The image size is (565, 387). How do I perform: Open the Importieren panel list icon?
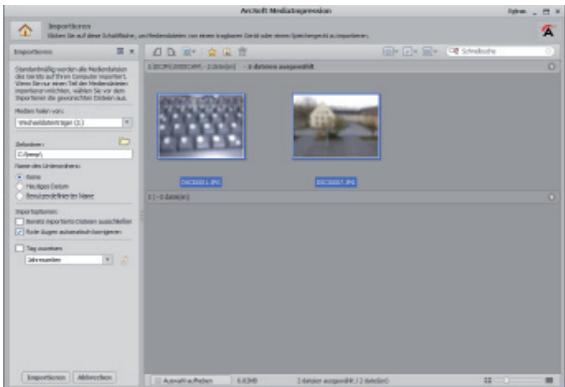click(x=120, y=51)
